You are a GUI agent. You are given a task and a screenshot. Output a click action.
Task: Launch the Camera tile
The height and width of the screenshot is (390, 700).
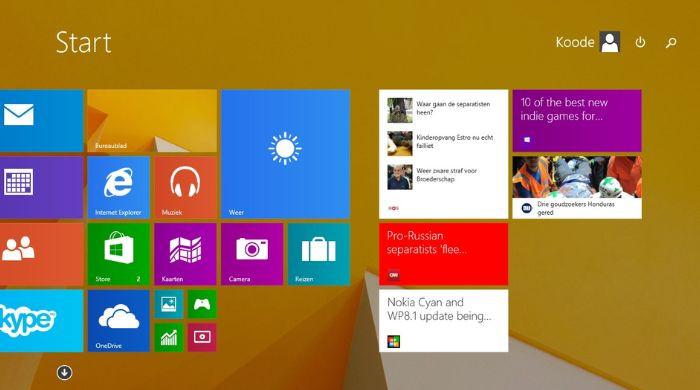(252, 254)
